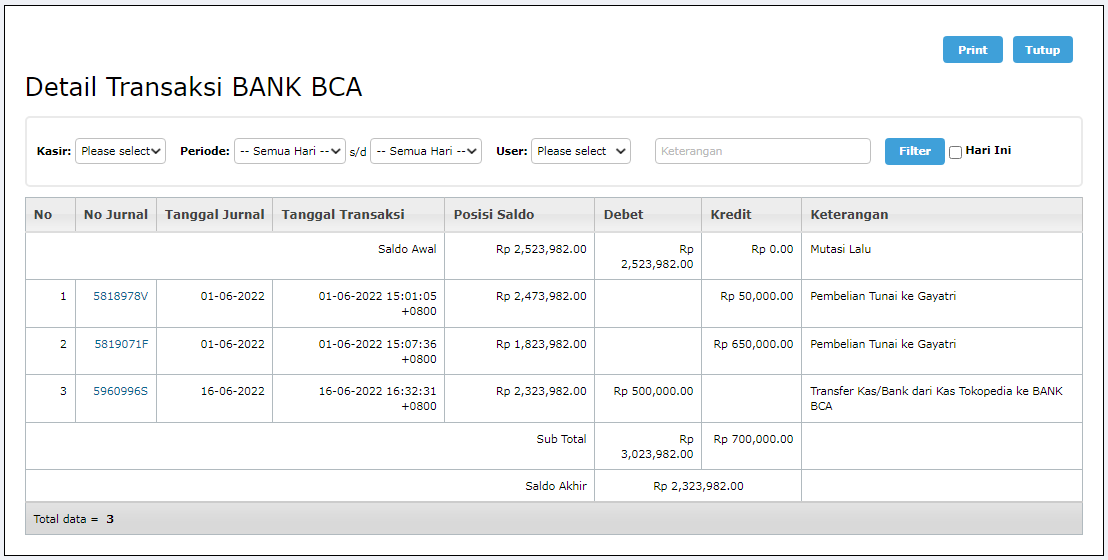Click the Posisi Saldo column header
This screenshot has height=560, width=1108.
pos(519,214)
